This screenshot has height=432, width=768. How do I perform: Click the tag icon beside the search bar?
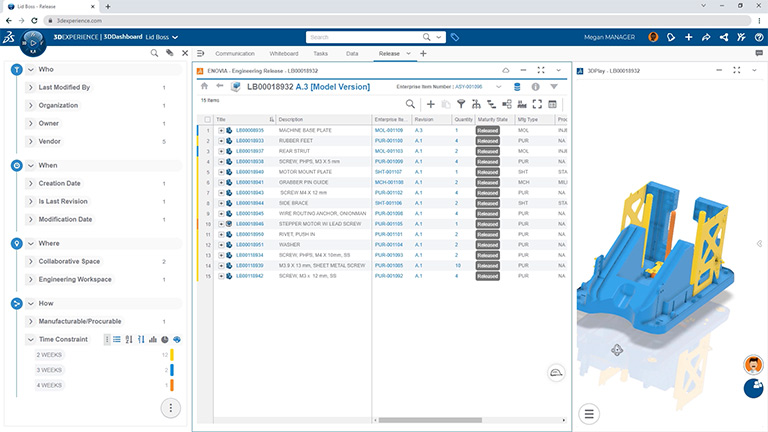[455, 37]
